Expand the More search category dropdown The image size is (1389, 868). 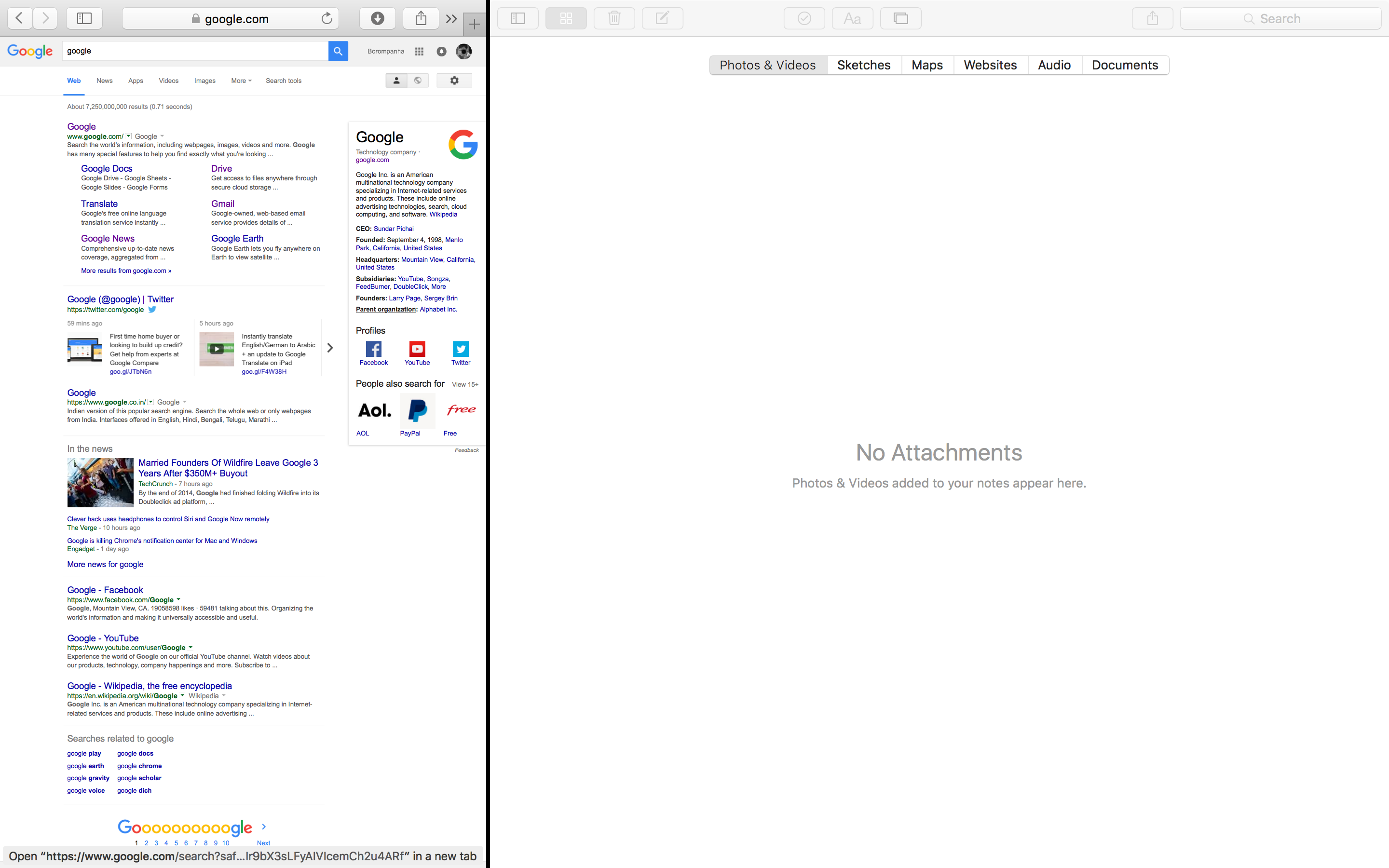click(x=241, y=81)
